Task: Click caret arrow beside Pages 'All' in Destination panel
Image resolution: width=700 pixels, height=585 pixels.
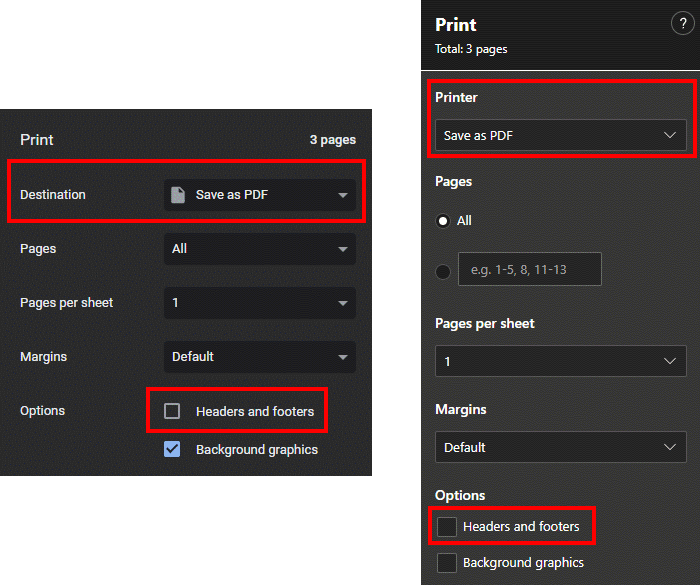Action: 343,249
